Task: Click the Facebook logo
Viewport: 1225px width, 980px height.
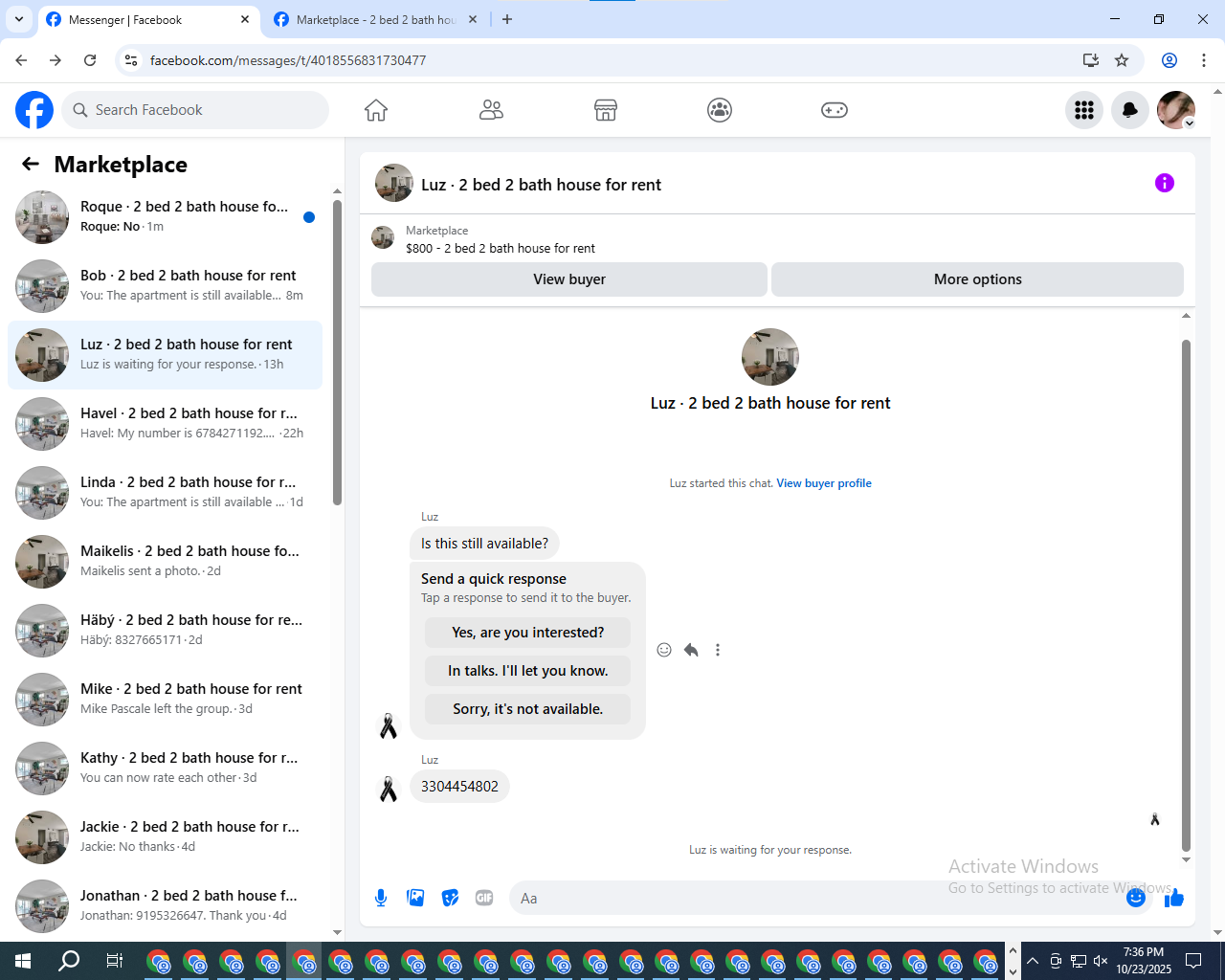Action: point(34,110)
